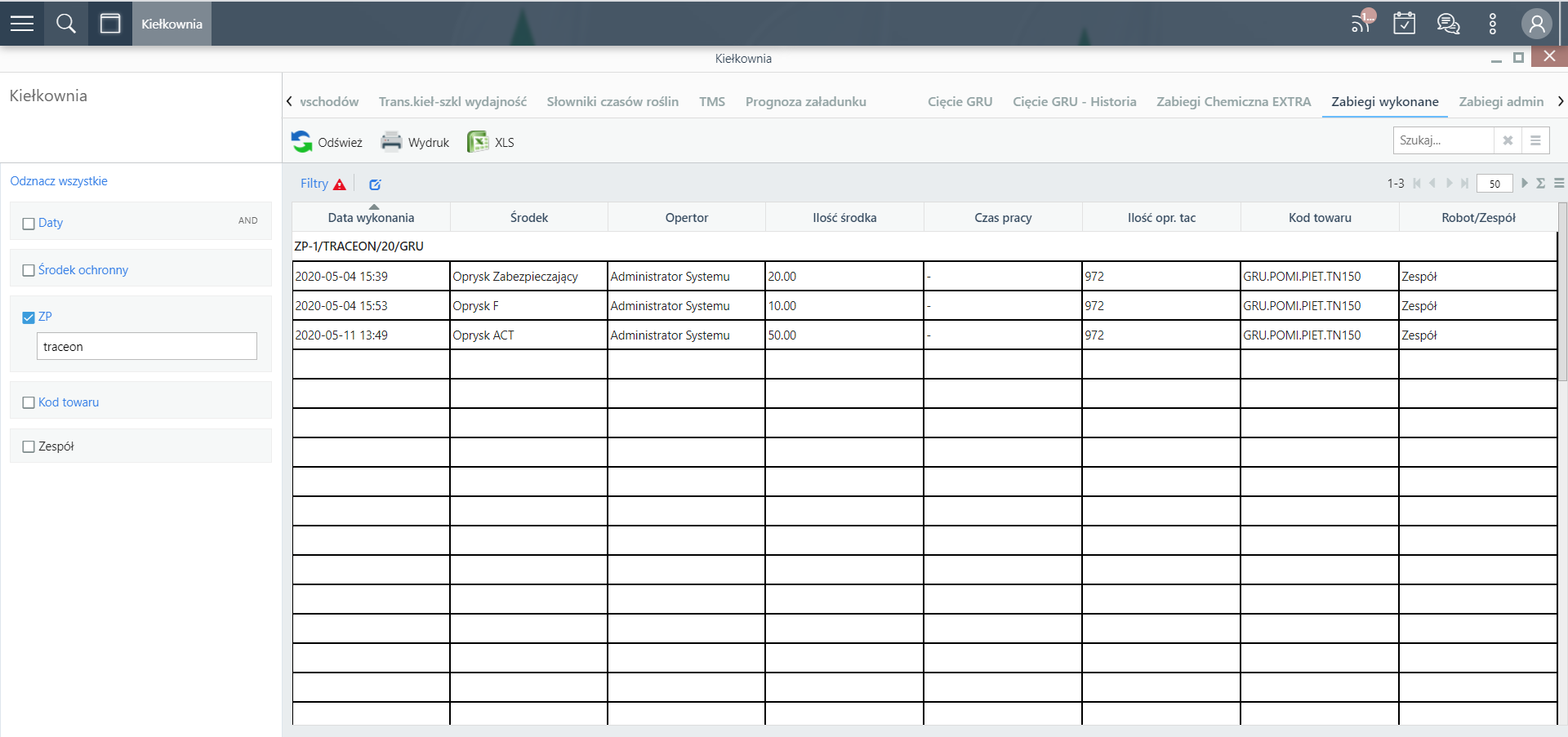
Task: Click the Kod towaru filter label
Action: click(x=69, y=402)
